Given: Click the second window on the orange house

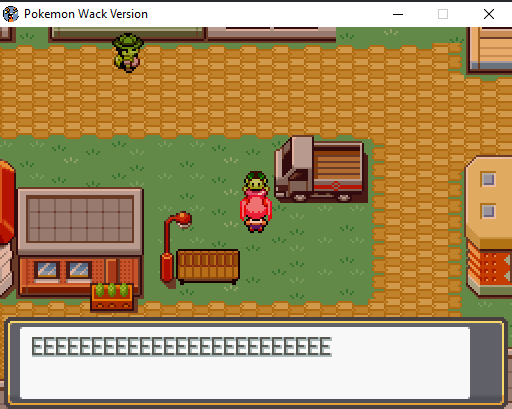Looking at the screenshot, I should [79, 270].
